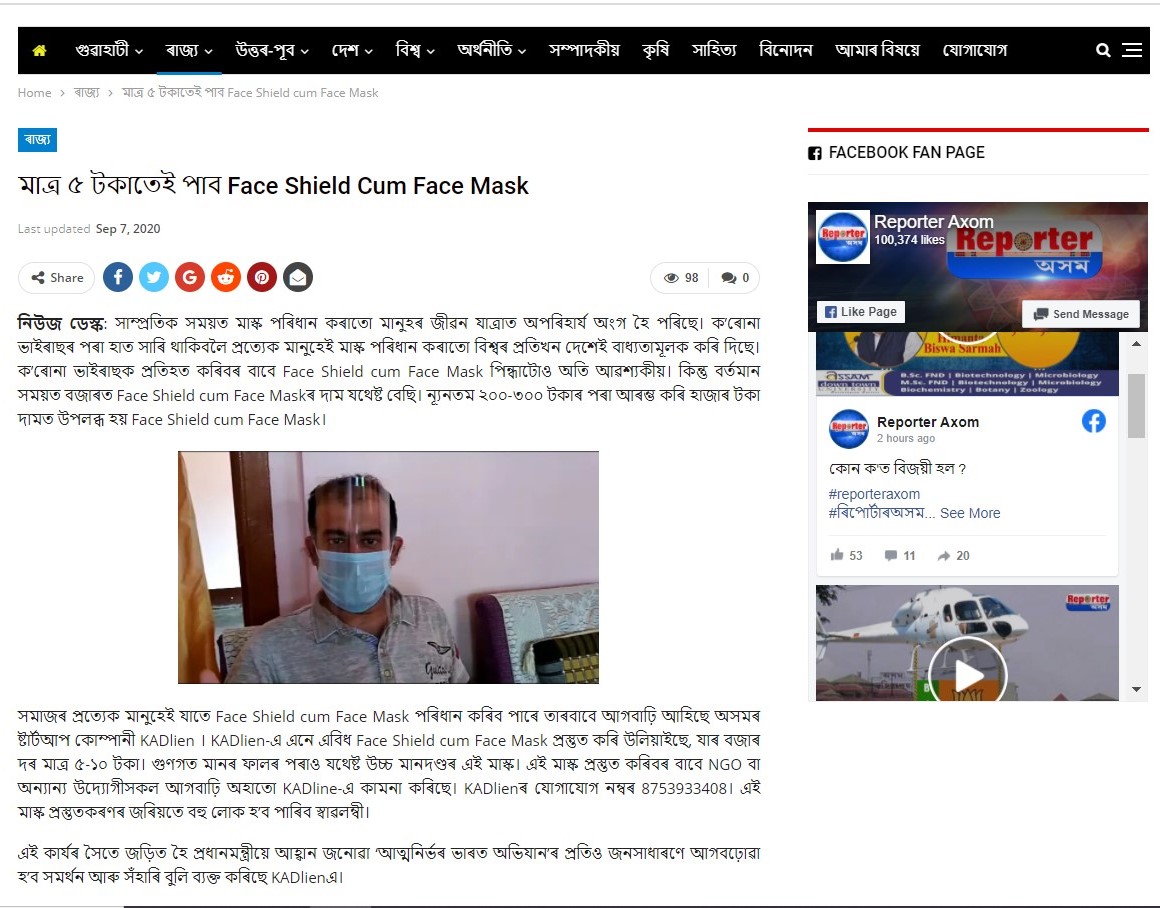Share article on Facebook icon
1160x908 pixels.
click(x=118, y=278)
